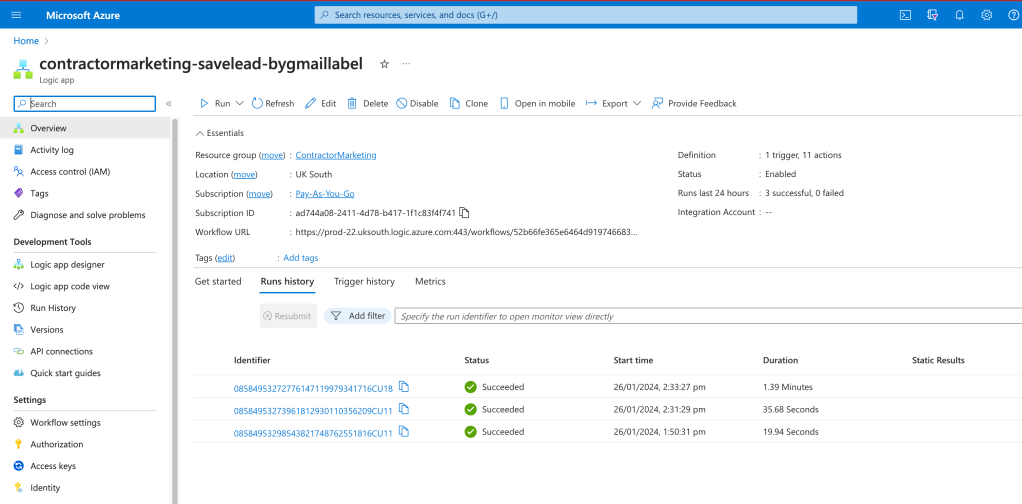Switch to the Trigger history tab

(x=364, y=282)
